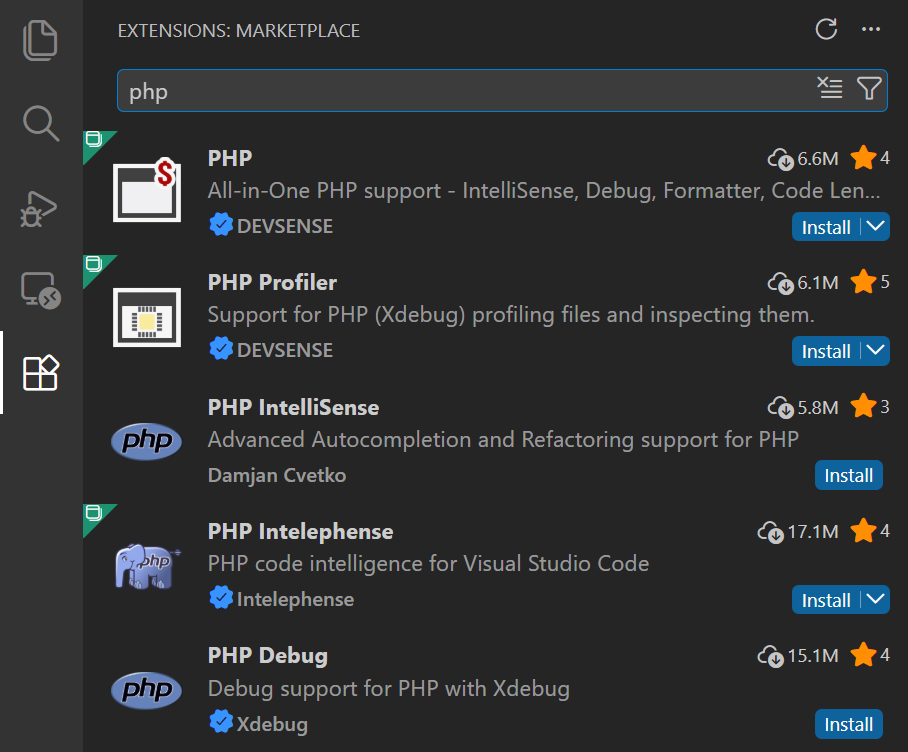Click the download icon beside 15.1M
The width and height of the screenshot is (908, 752).
(x=771, y=656)
